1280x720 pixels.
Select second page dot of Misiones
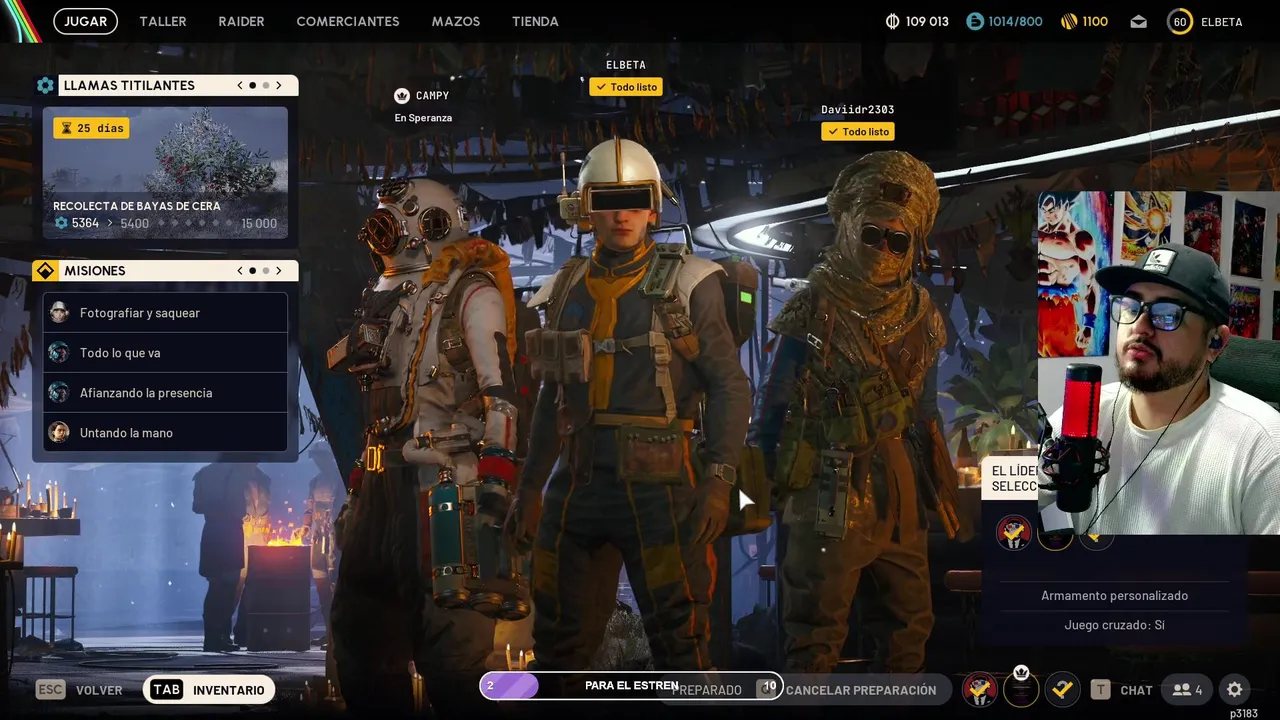point(266,271)
